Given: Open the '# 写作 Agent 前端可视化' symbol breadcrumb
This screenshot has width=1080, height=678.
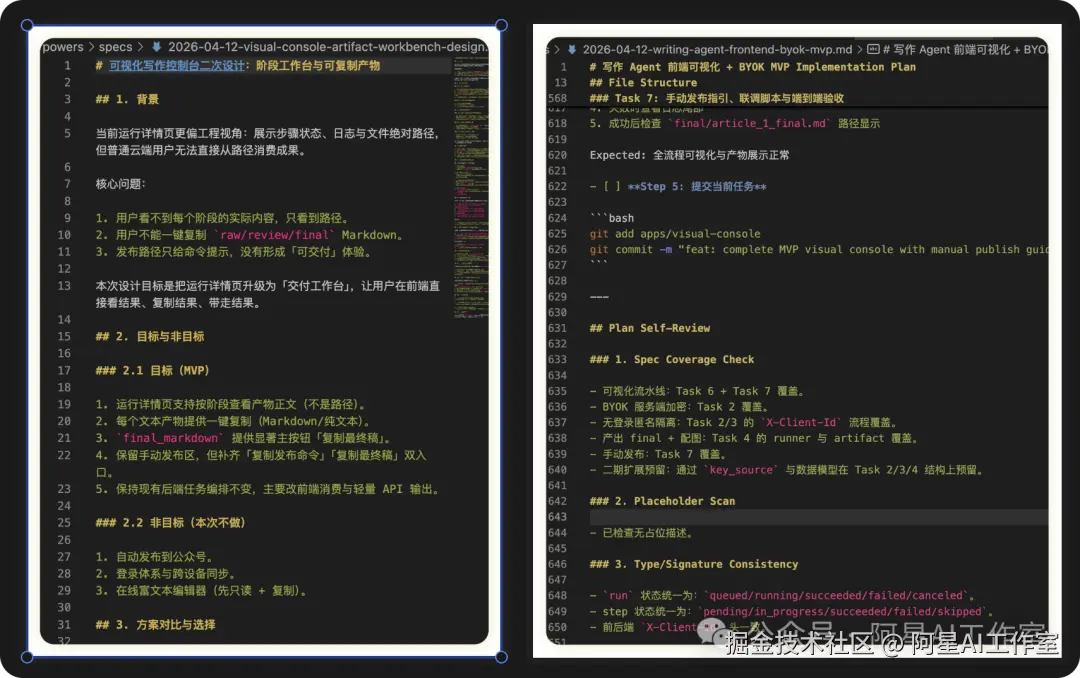Looking at the screenshot, I should tap(965, 50).
